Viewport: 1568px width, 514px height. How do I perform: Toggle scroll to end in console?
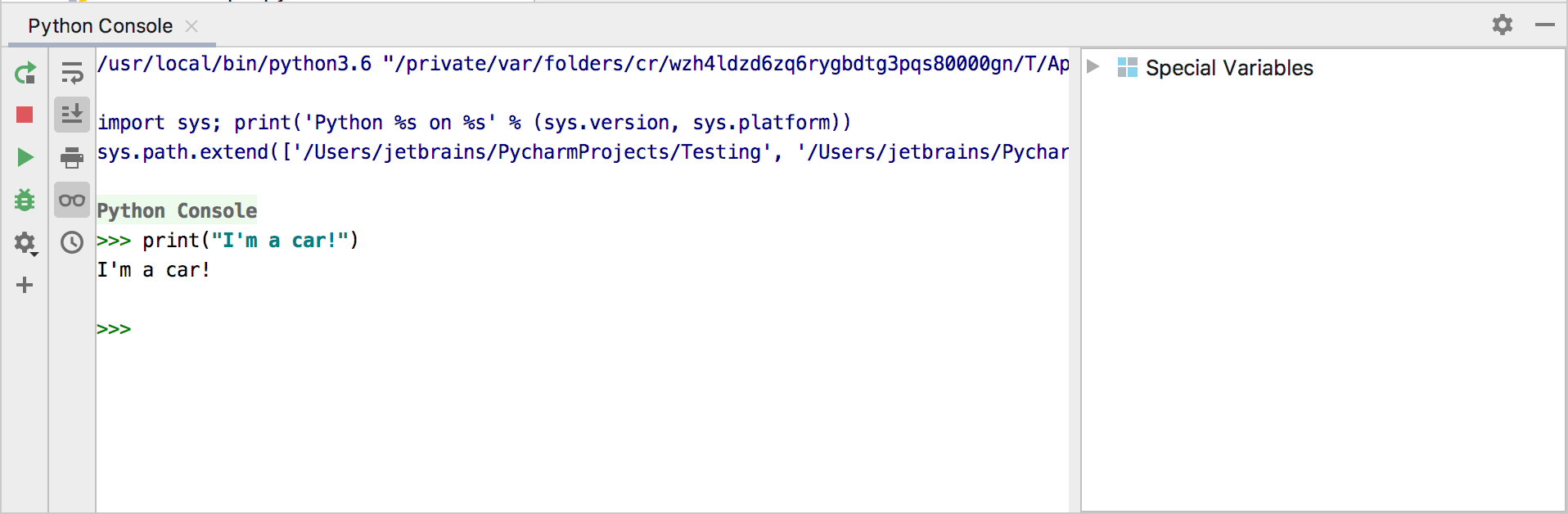point(71,115)
